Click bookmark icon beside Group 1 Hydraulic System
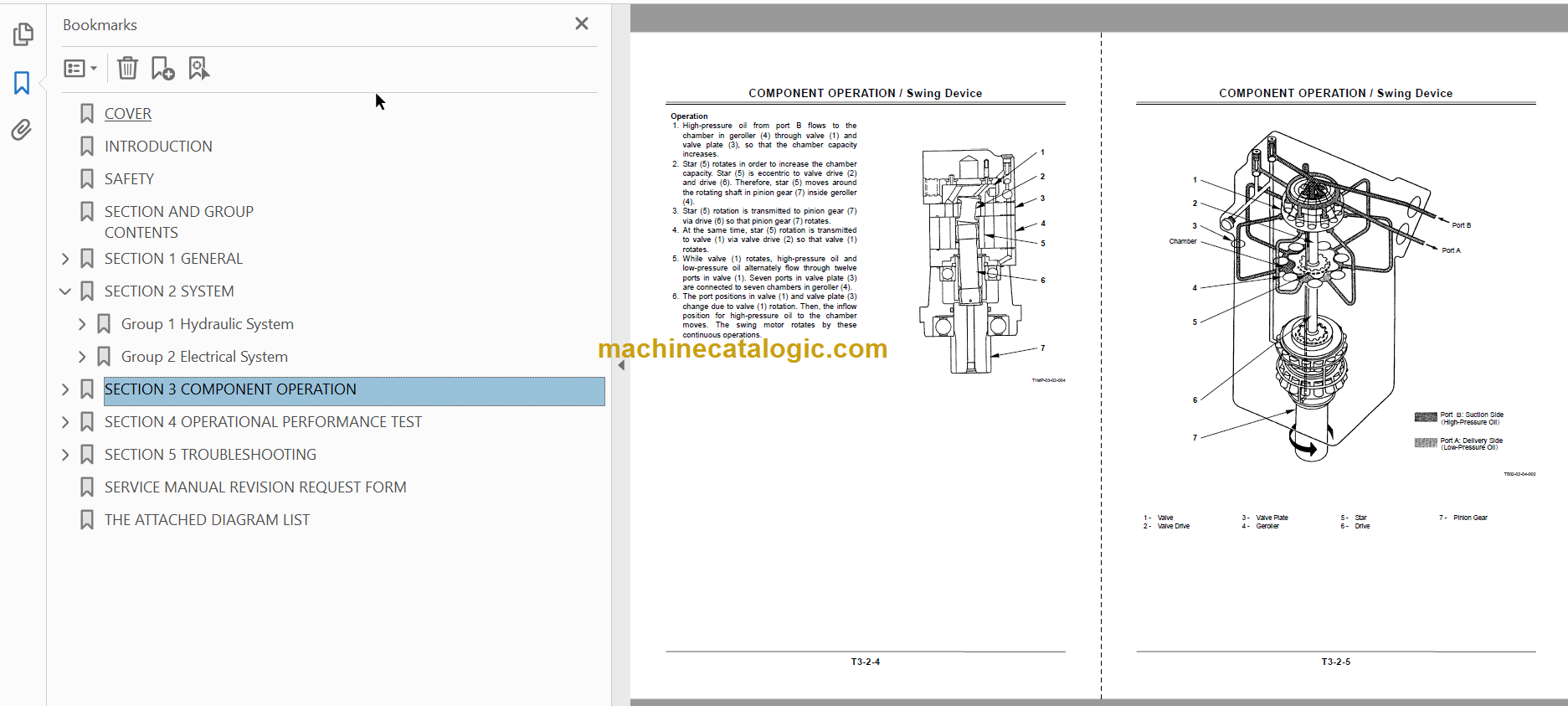1568x706 pixels. coord(104,324)
